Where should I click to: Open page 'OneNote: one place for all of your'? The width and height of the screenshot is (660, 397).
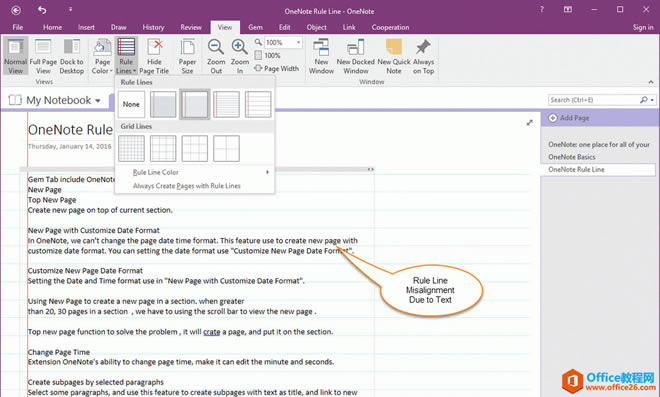tap(599, 144)
